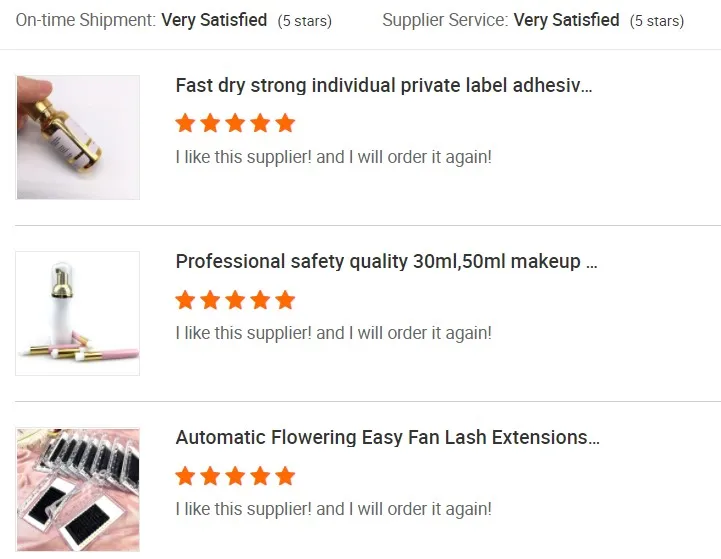The height and width of the screenshot is (559, 721).
Task: Click the review comment under Fan Lash Extensions
Action: tap(333, 509)
